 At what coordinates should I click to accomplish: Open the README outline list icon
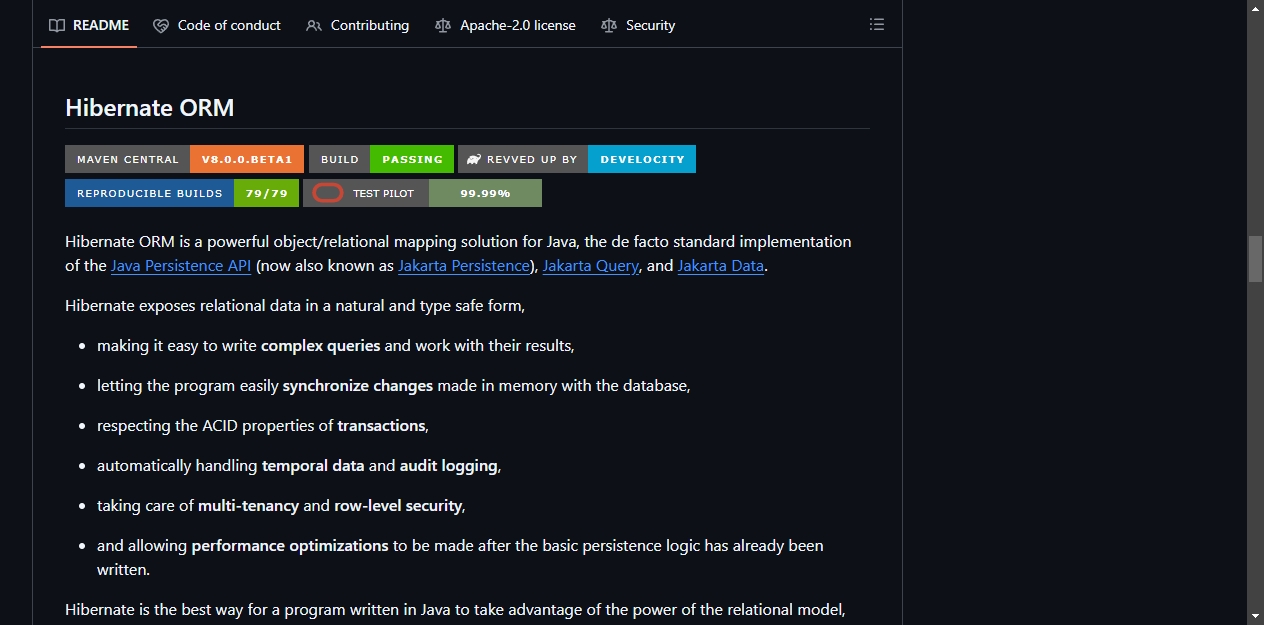[877, 25]
